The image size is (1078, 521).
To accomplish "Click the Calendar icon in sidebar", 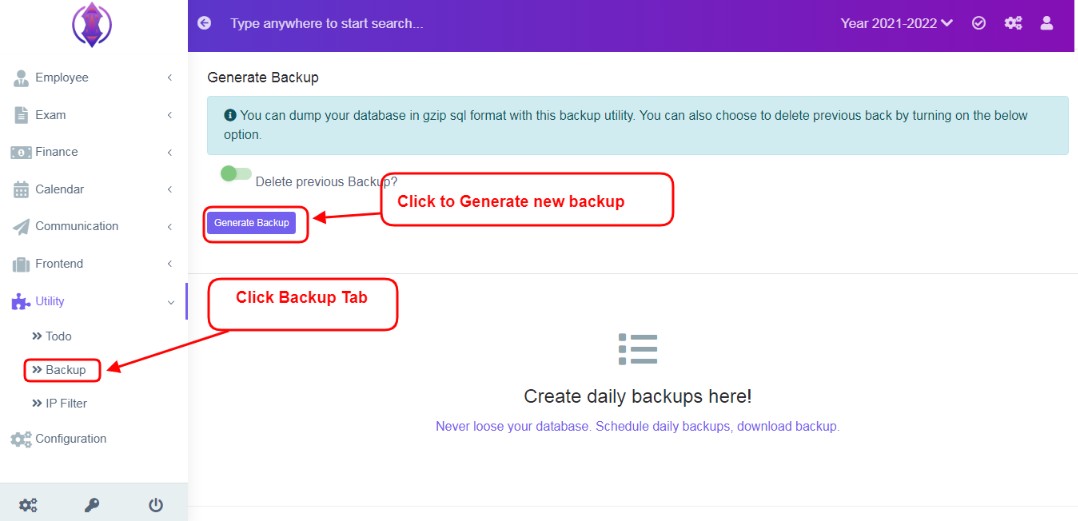I will pyautogui.click(x=21, y=189).
